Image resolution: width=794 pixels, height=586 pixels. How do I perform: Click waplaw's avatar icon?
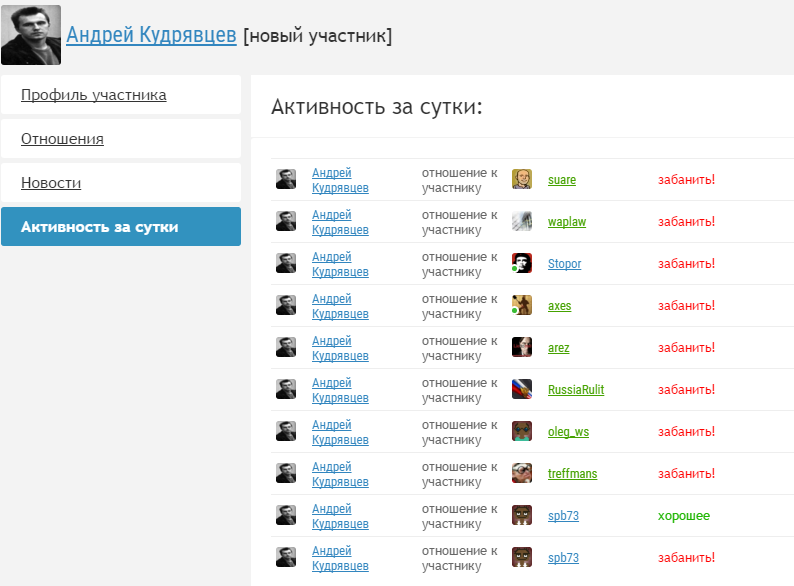point(521,222)
